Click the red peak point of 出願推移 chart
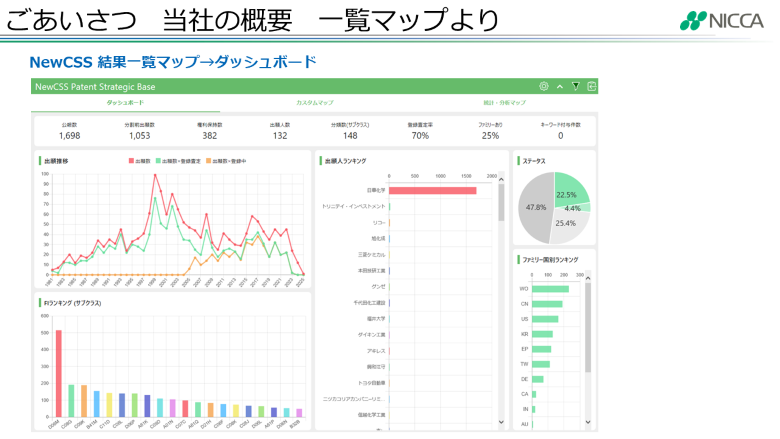This screenshot has height=439, width=780. (x=155, y=175)
